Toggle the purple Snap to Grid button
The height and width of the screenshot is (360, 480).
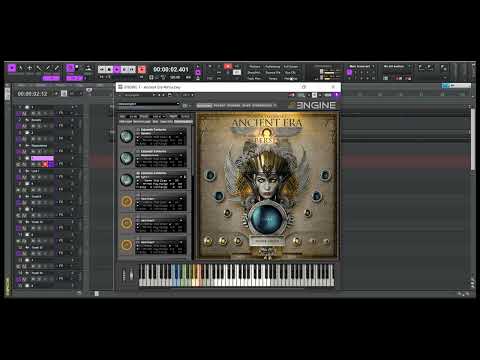70,68
